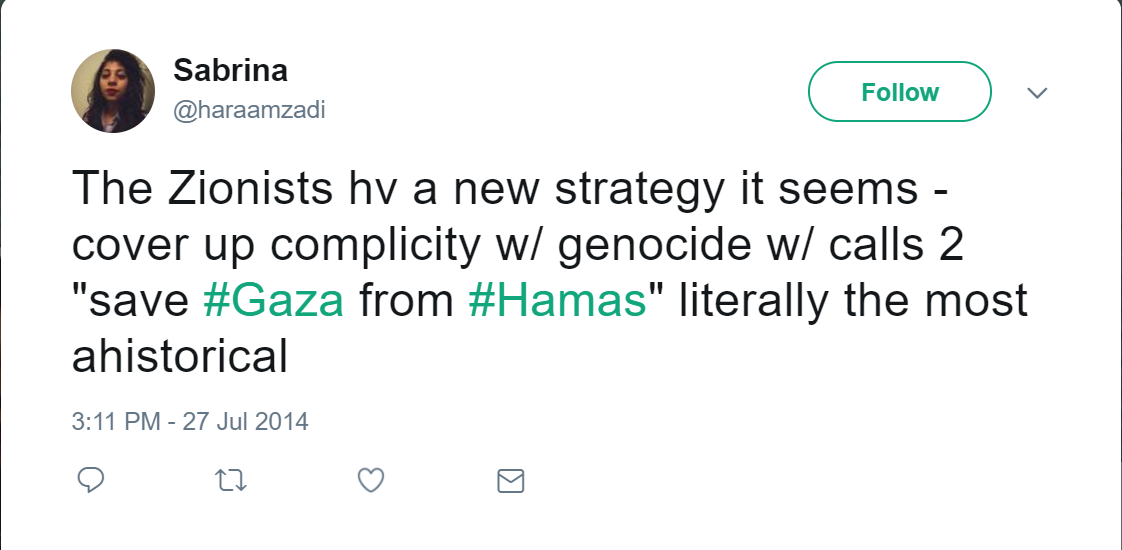Open Sabrina's profile picture
The height and width of the screenshot is (550, 1122).
pos(112,91)
